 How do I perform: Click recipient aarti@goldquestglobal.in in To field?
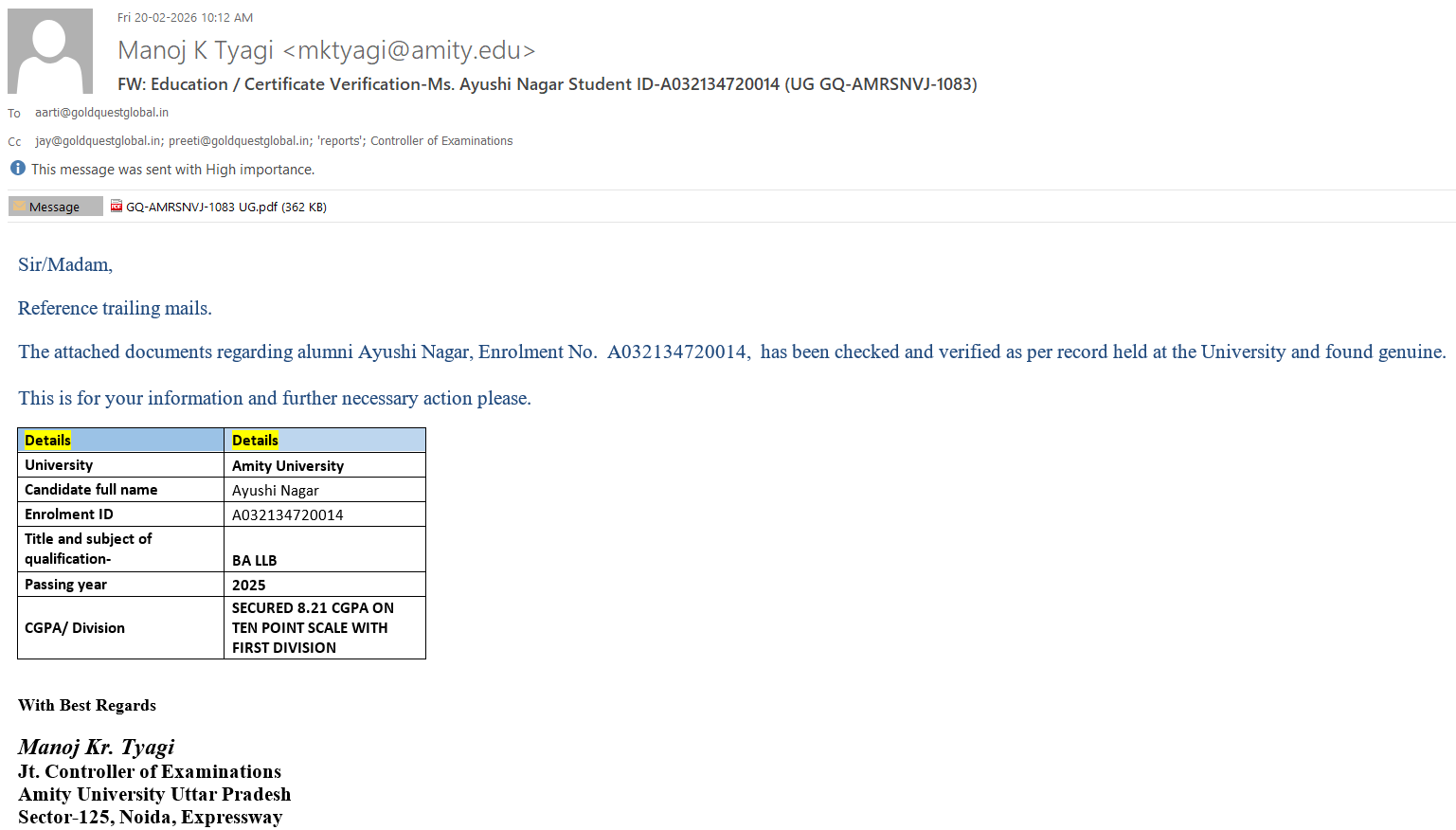coord(101,112)
